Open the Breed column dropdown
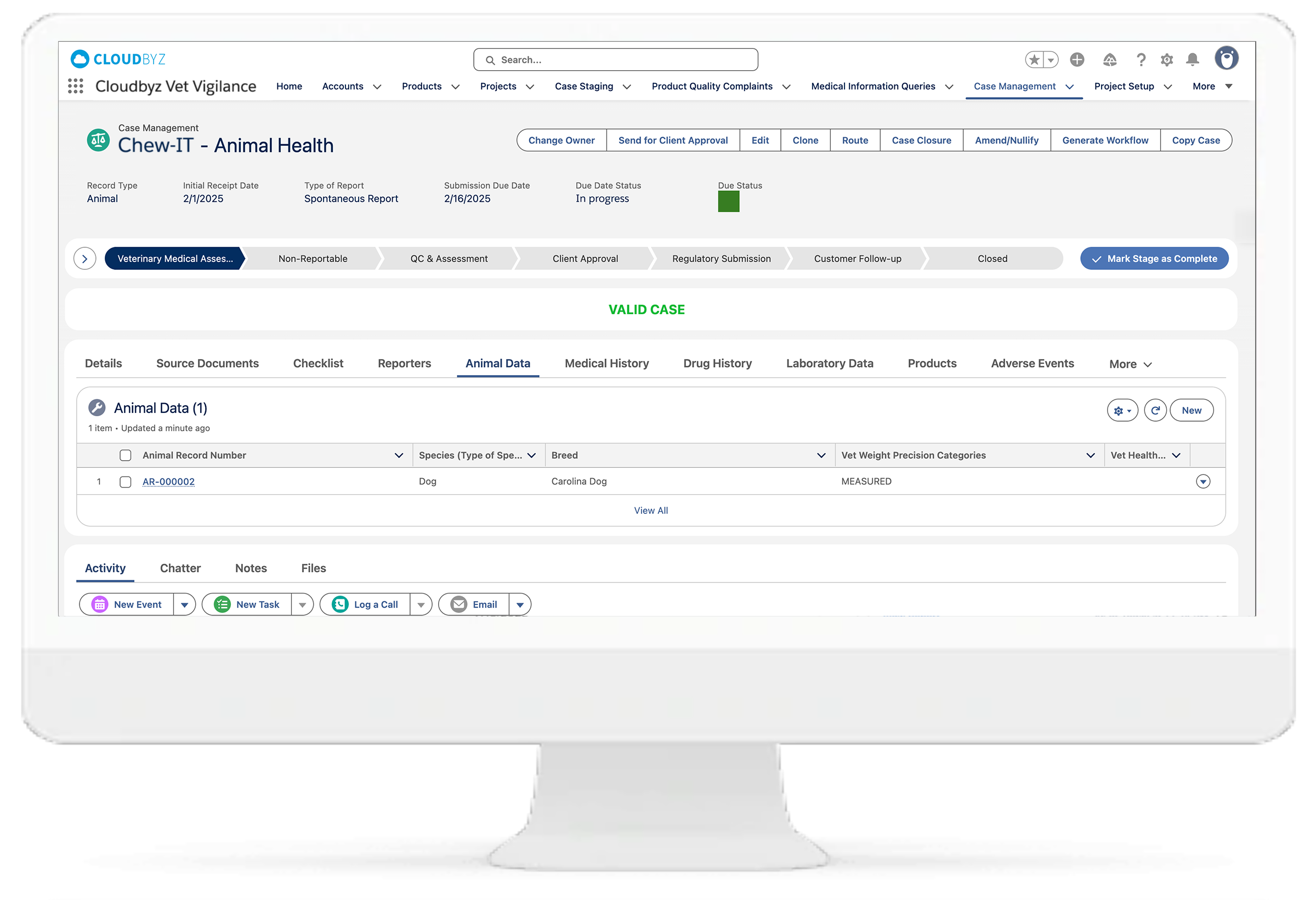The width and height of the screenshot is (1316, 912). pyautogui.click(x=821, y=455)
